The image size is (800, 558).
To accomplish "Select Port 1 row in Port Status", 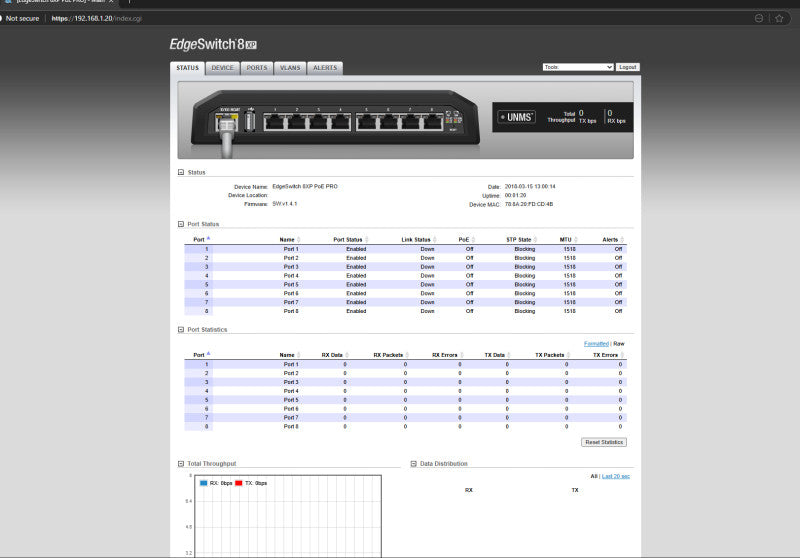I will [406, 249].
